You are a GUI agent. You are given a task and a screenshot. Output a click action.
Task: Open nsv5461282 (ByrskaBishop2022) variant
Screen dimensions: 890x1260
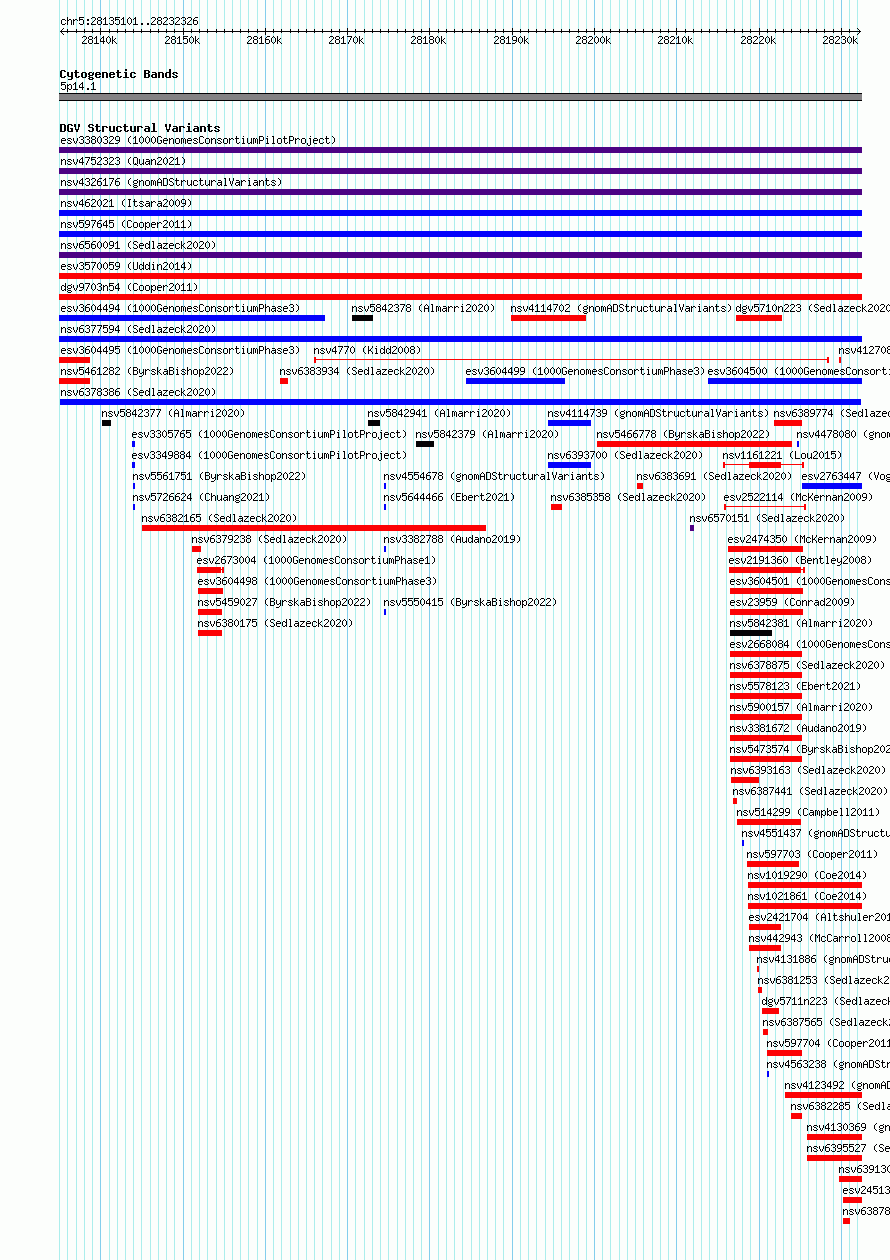pos(147,371)
